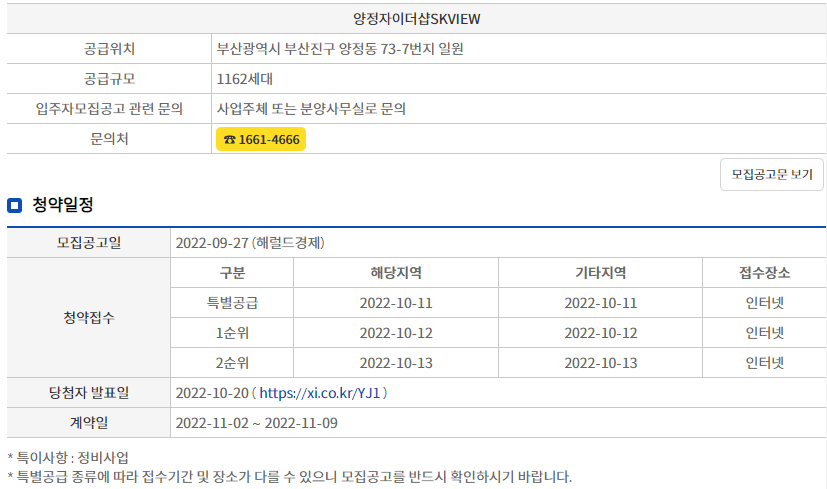The image size is (827, 489).
Task: Select 기타지역 date 2022-10-13 for 2순위
Action: (600, 363)
